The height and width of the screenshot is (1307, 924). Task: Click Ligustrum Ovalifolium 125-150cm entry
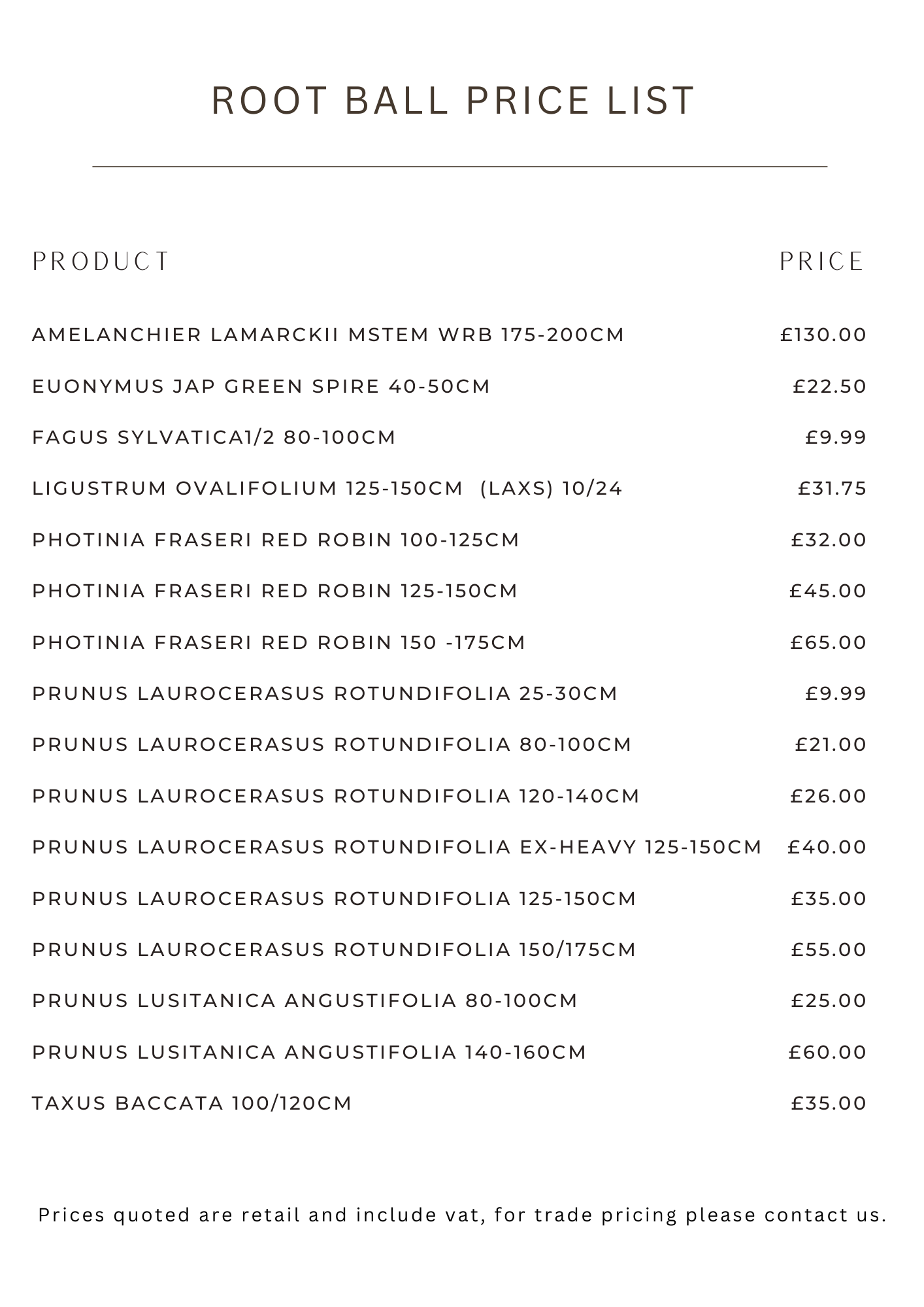327,488
